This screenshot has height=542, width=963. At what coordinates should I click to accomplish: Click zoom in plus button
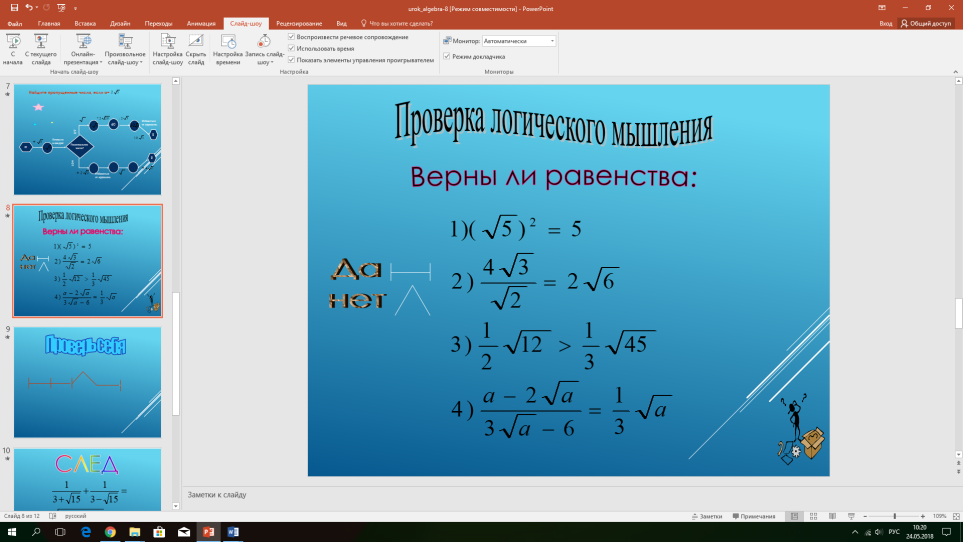pyautogui.click(x=922, y=516)
